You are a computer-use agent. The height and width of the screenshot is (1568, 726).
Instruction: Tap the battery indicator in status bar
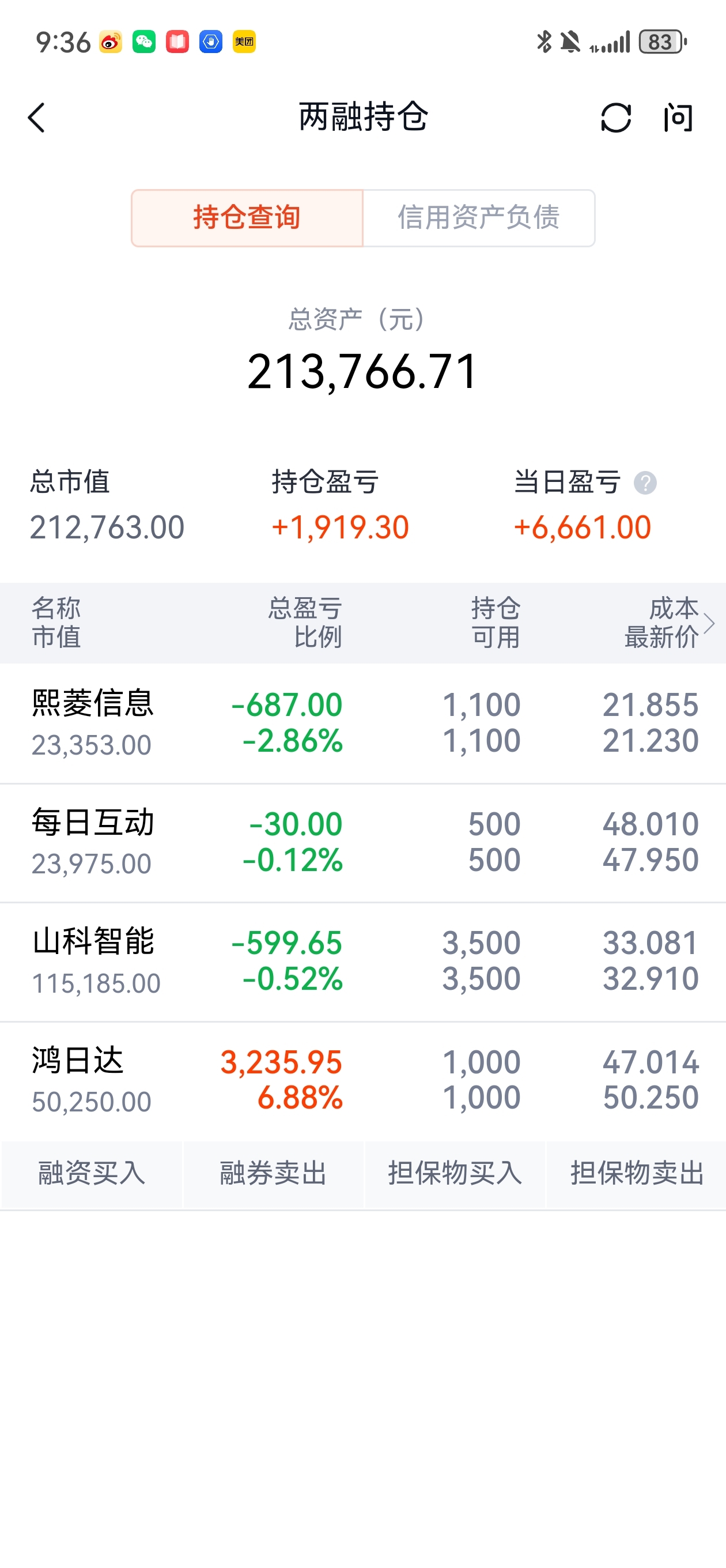pyautogui.click(x=662, y=42)
